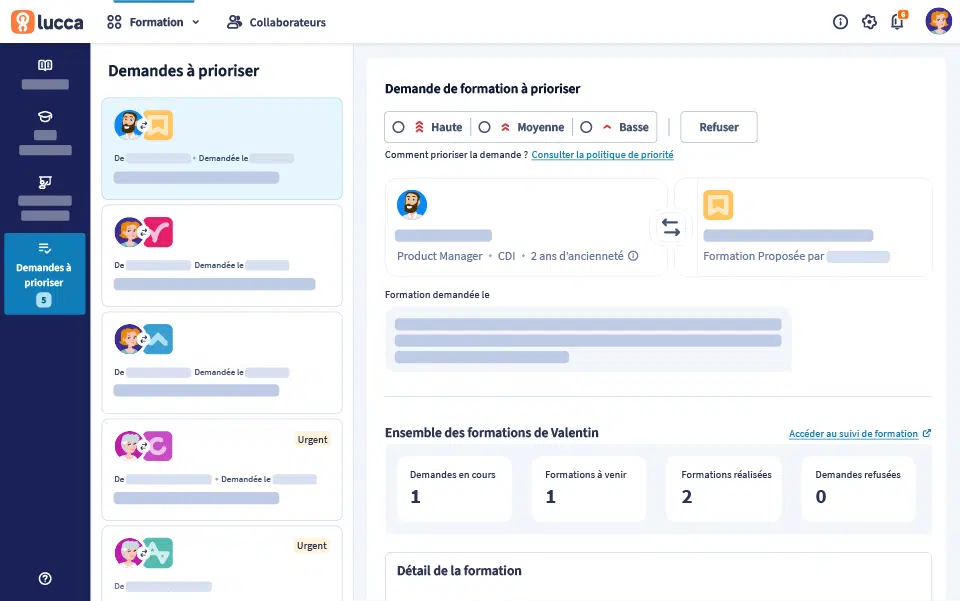
Task: Click the help question mark icon
Action: pyautogui.click(x=45, y=579)
